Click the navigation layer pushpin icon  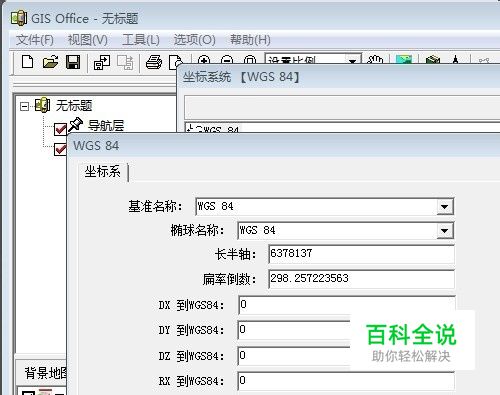[x=76, y=125]
